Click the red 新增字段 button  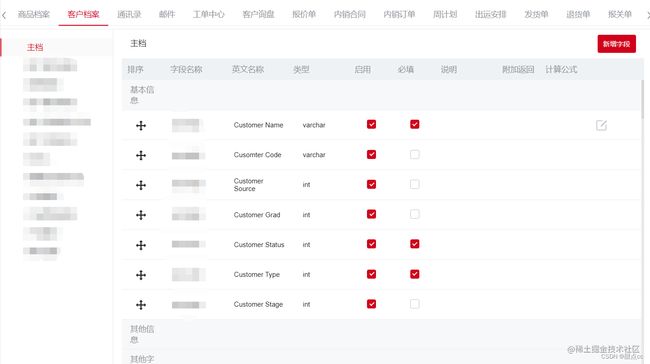point(616,44)
